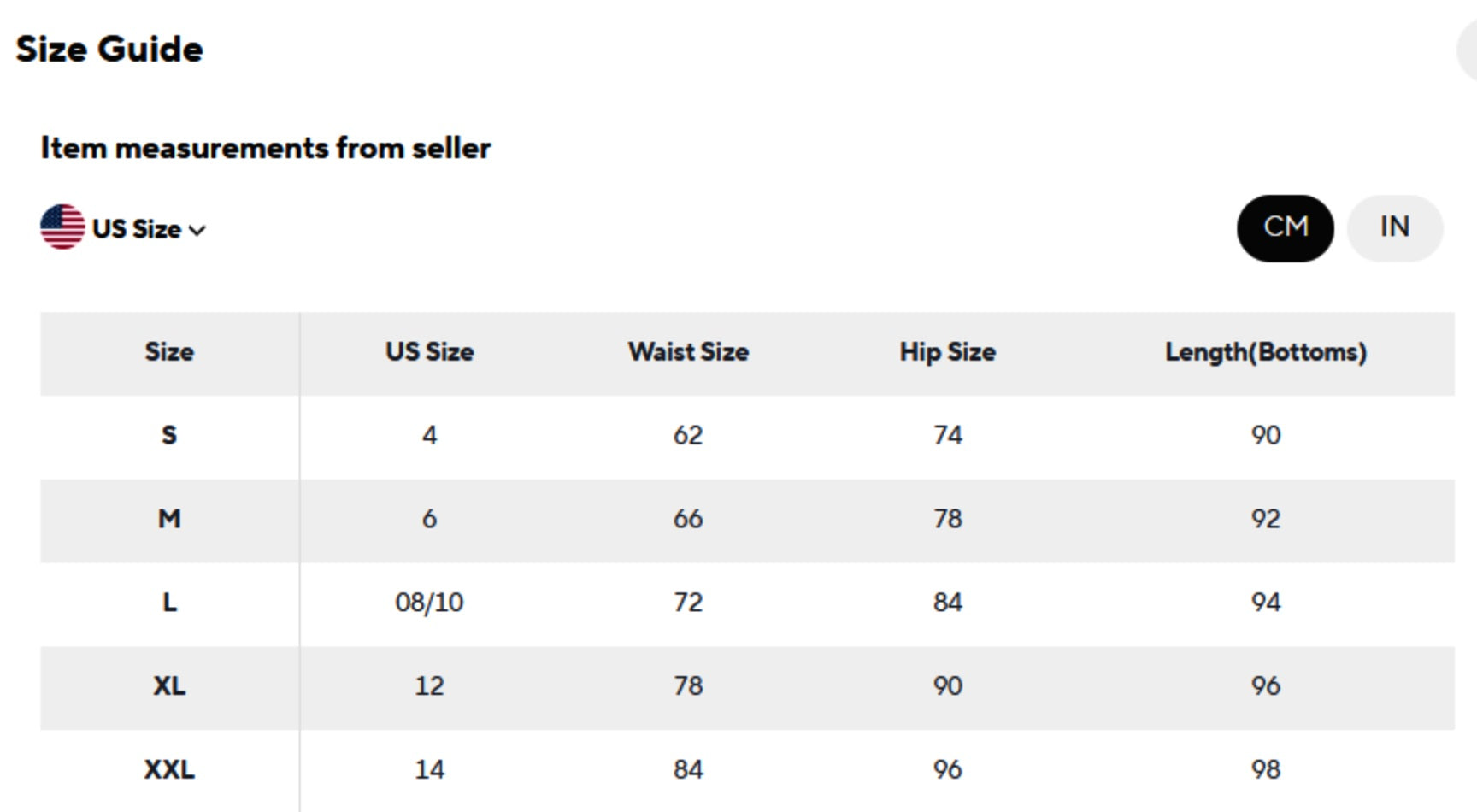Select the XL size row label
This screenshot has height=812, width=1477.
pos(169,686)
